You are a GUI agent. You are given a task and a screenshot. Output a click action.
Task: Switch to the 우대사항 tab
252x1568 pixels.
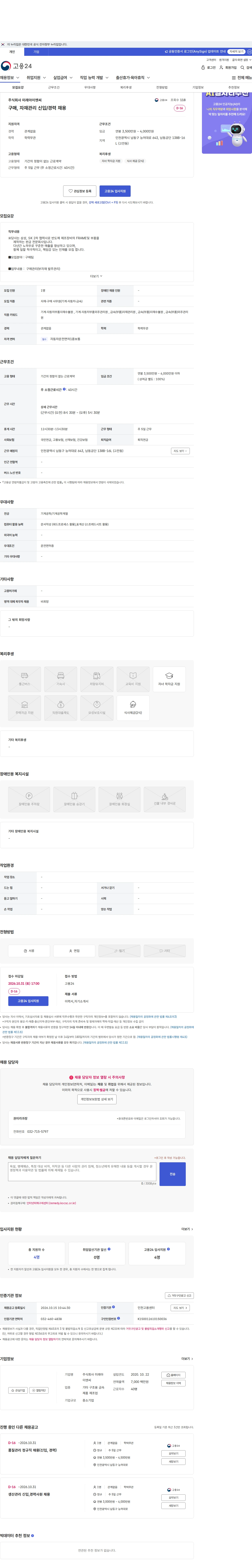click(90, 88)
